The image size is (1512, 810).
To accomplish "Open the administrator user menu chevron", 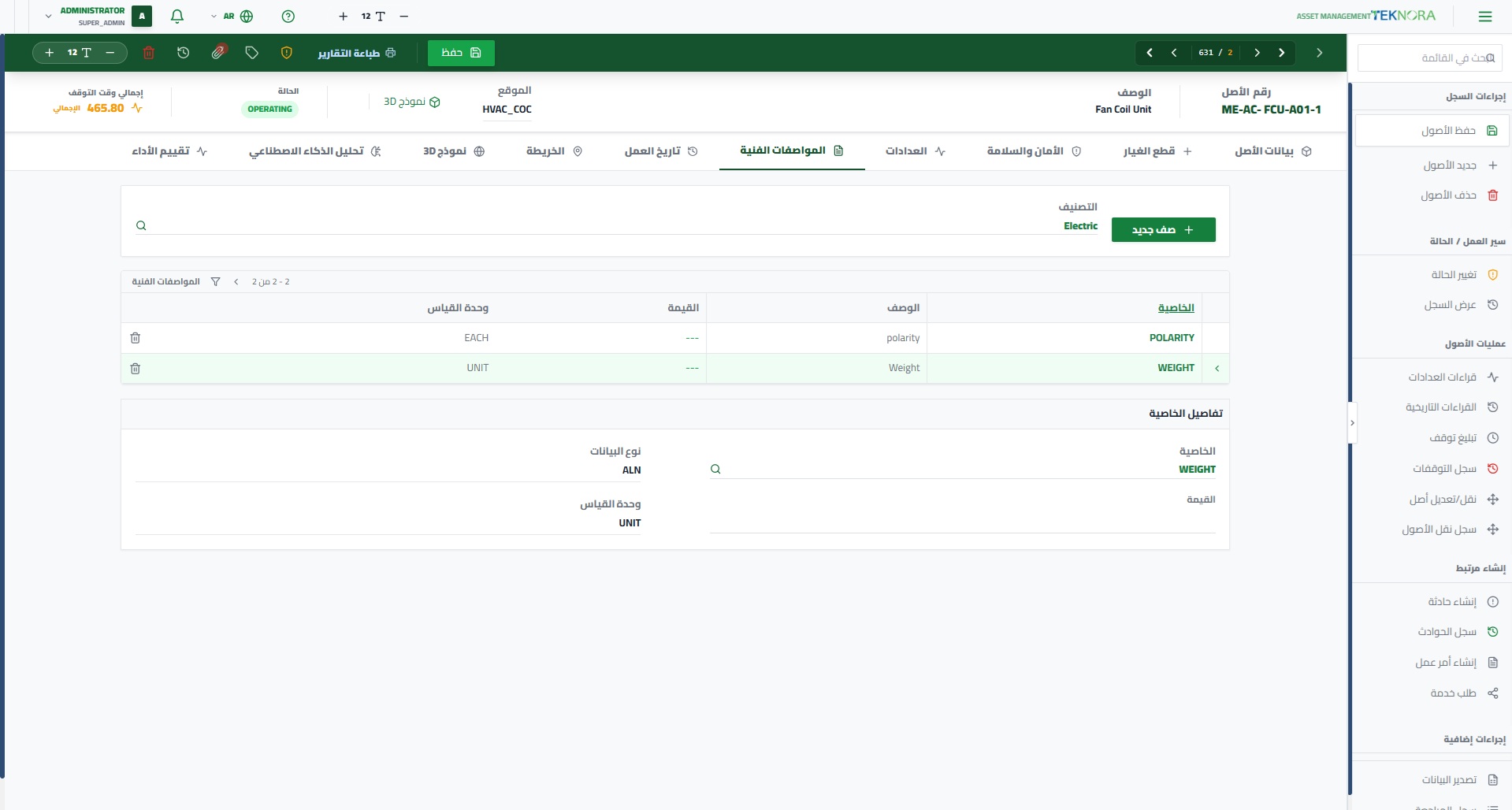I will coord(49,16).
